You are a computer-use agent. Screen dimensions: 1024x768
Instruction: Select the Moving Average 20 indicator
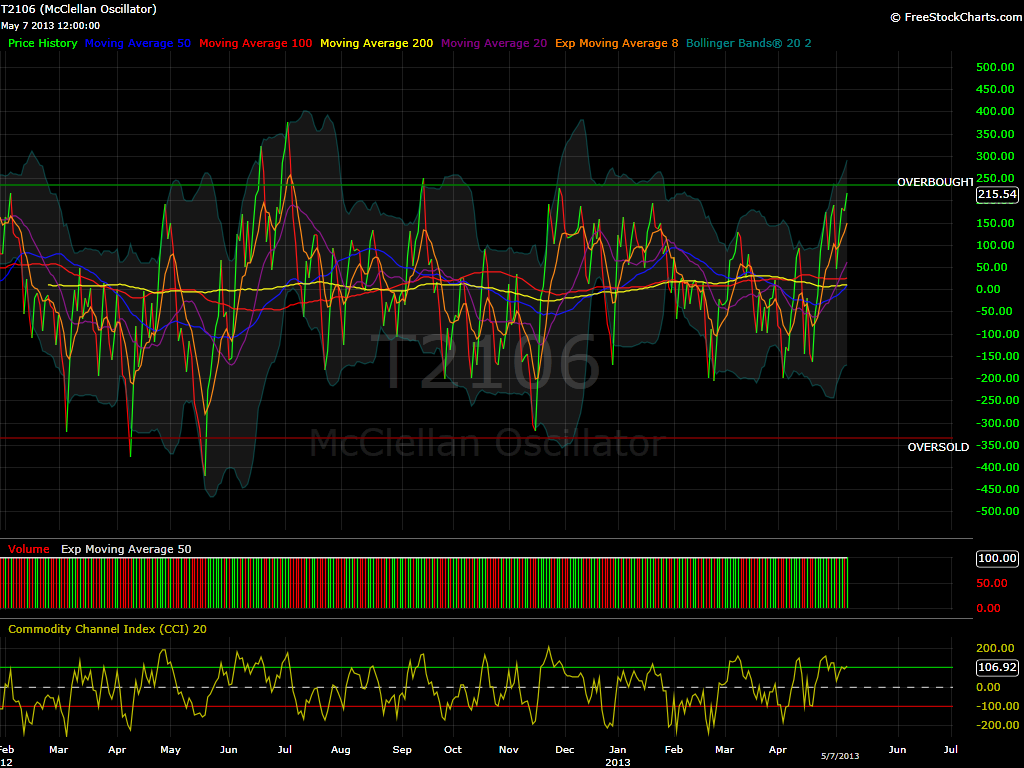pos(494,43)
